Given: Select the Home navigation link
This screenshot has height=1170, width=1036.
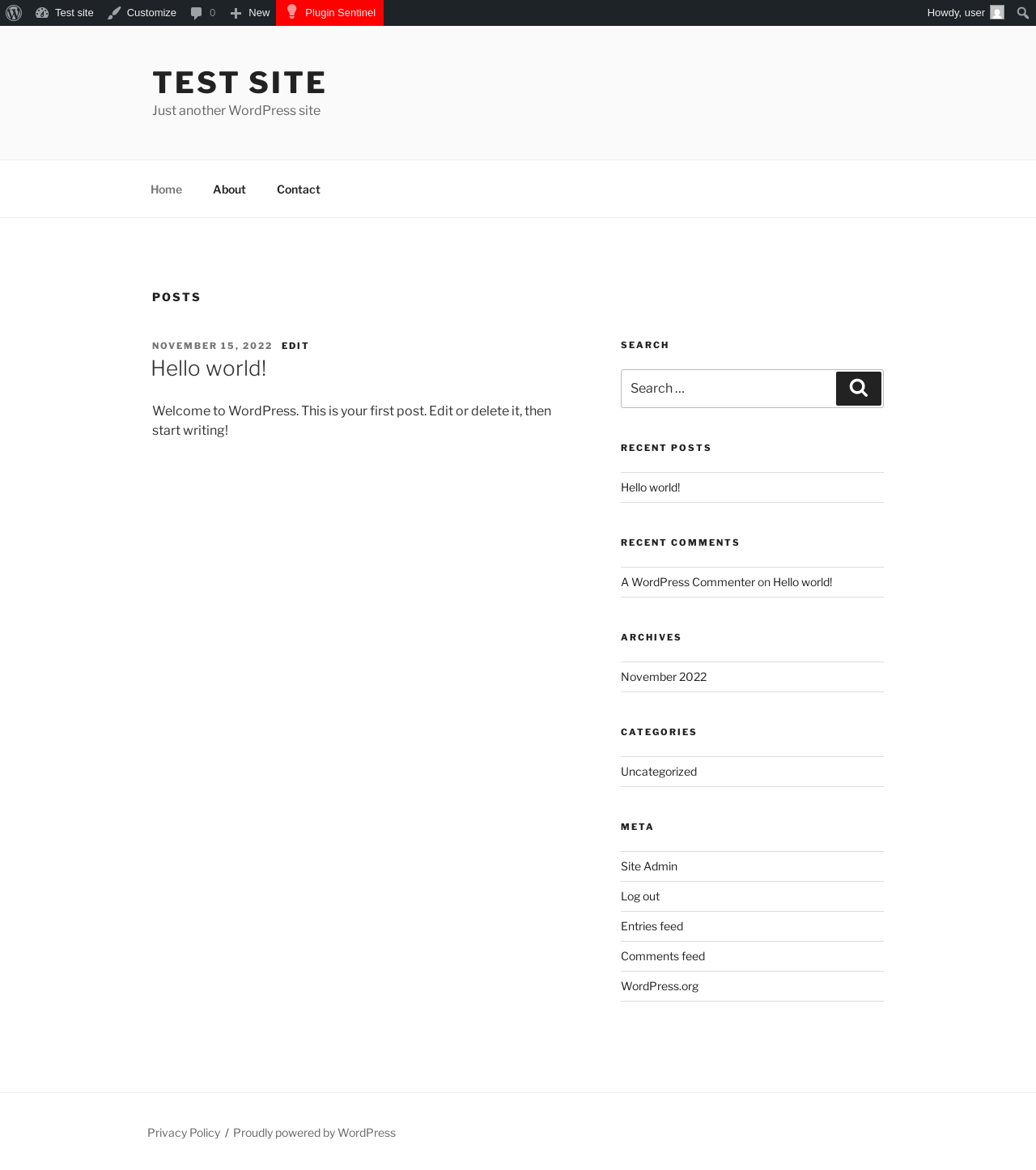Looking at the screenshot, I should click(166, 189).
